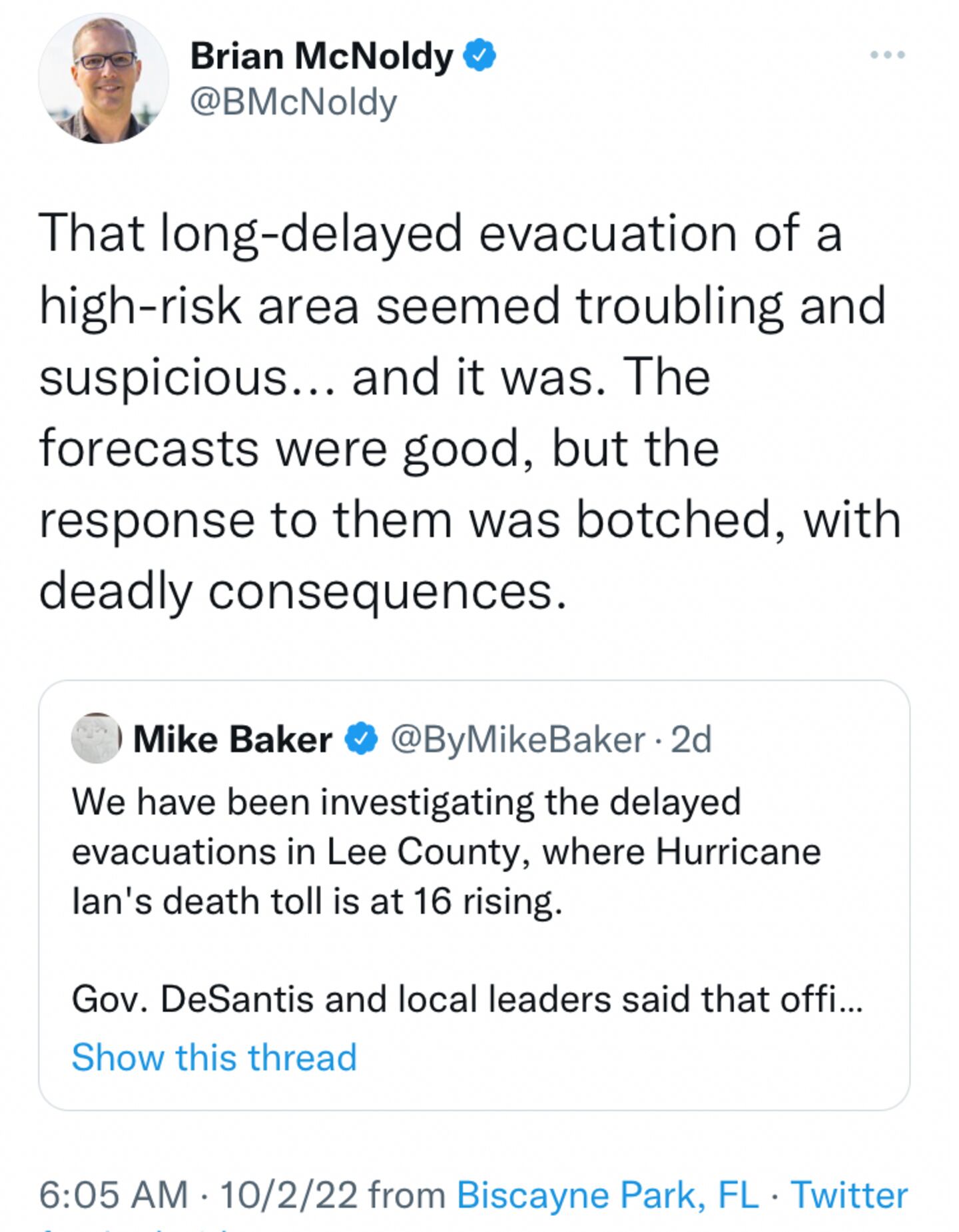Screen dimensions: 959x1232
Task: Expand with Show this thread
Action: tap(214, 1057)
